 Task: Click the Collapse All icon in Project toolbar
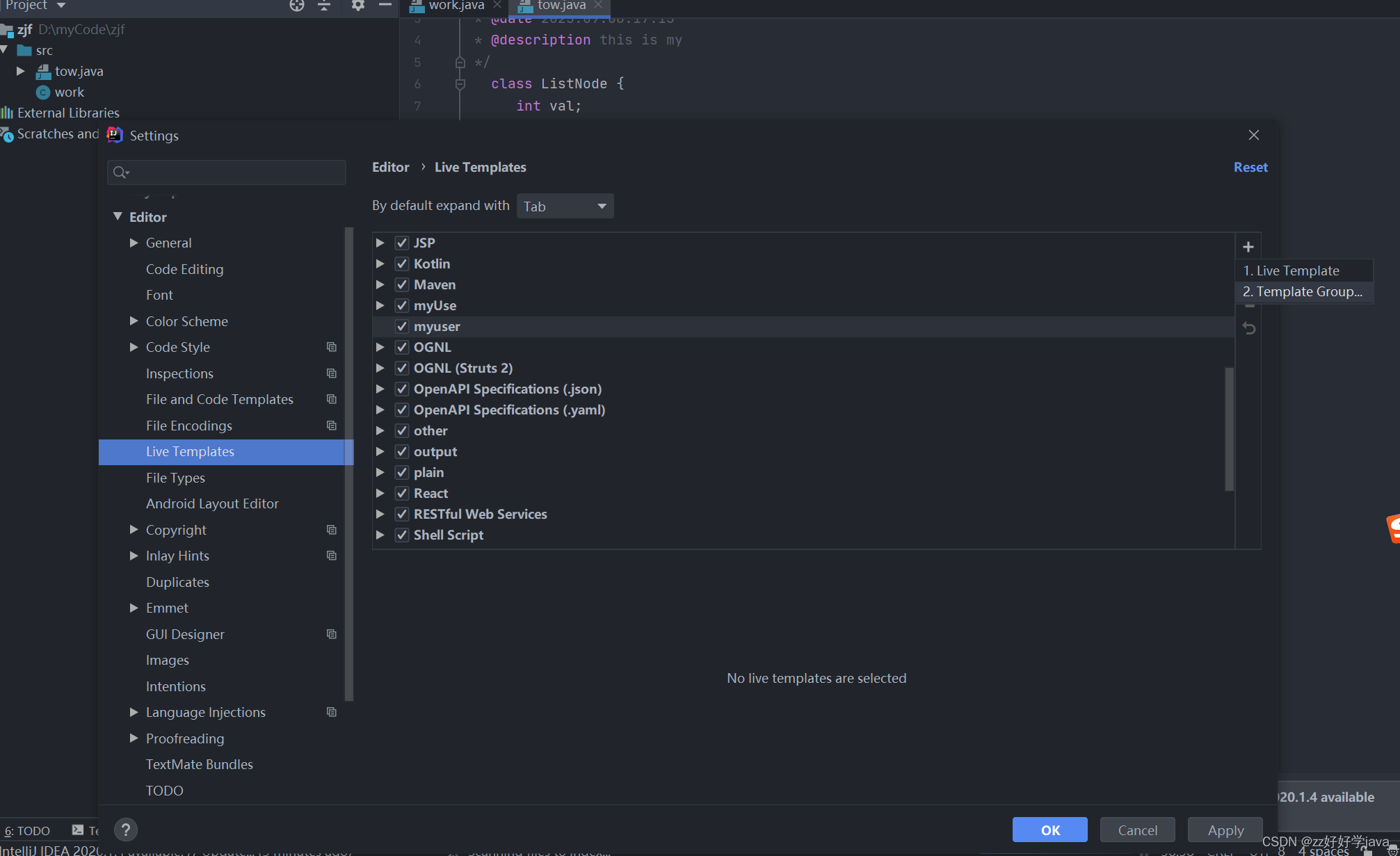click(x=324, y=6)
